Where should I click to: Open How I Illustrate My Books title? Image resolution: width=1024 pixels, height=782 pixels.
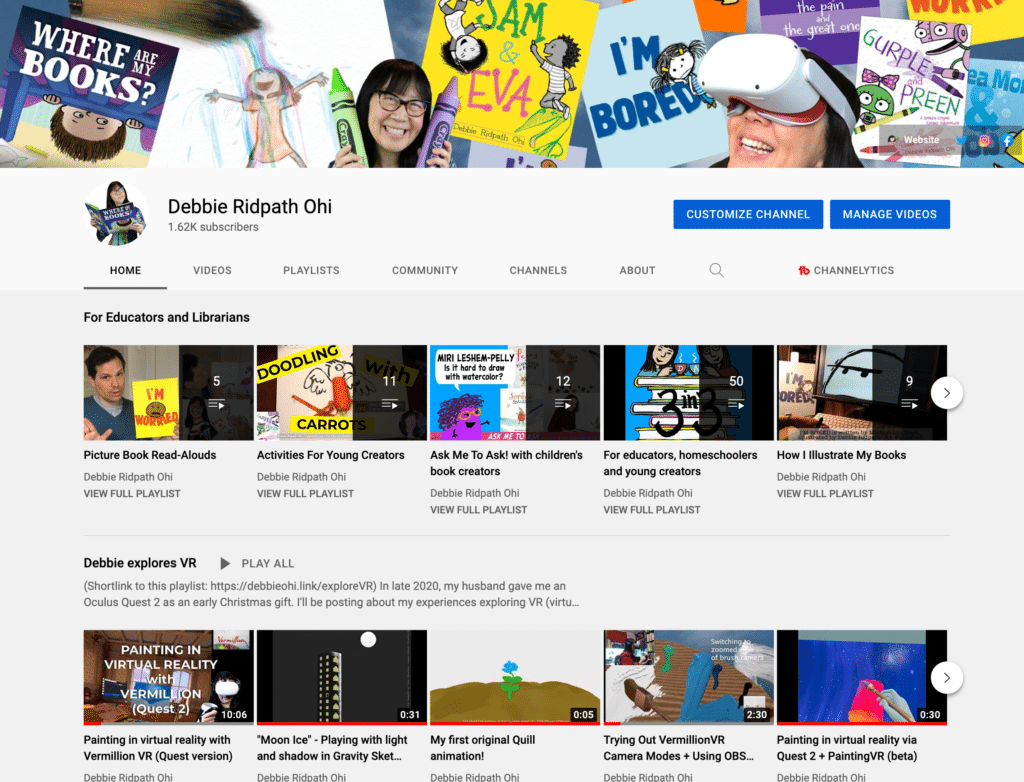coord(841,455)
